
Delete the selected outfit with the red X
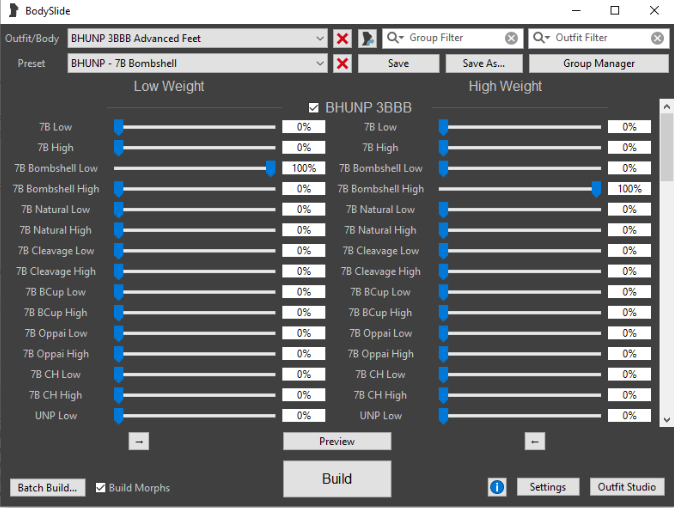pyautogui.click(x=342, y=39)
